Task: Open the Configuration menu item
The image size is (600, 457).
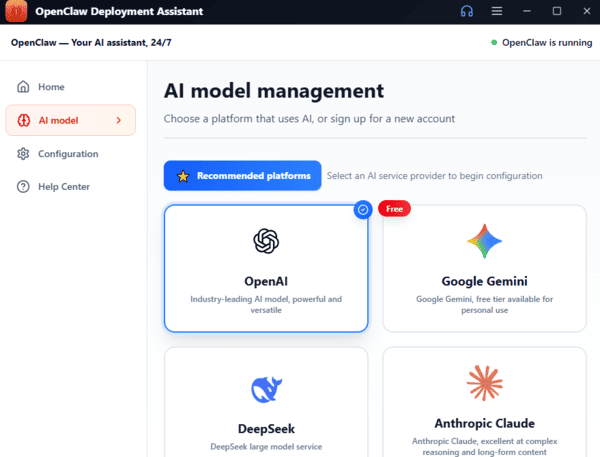Action: [71, 153]
